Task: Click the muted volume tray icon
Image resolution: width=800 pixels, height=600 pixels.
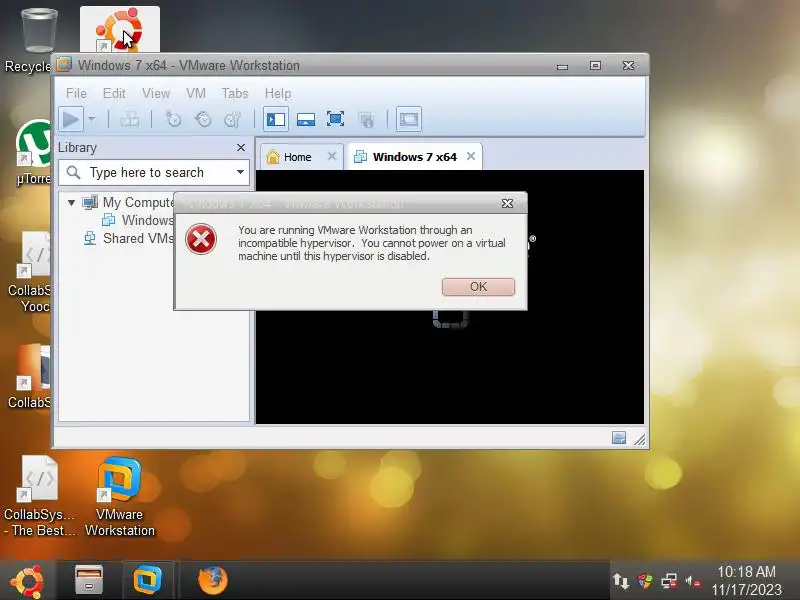Action: coord(692,581)
